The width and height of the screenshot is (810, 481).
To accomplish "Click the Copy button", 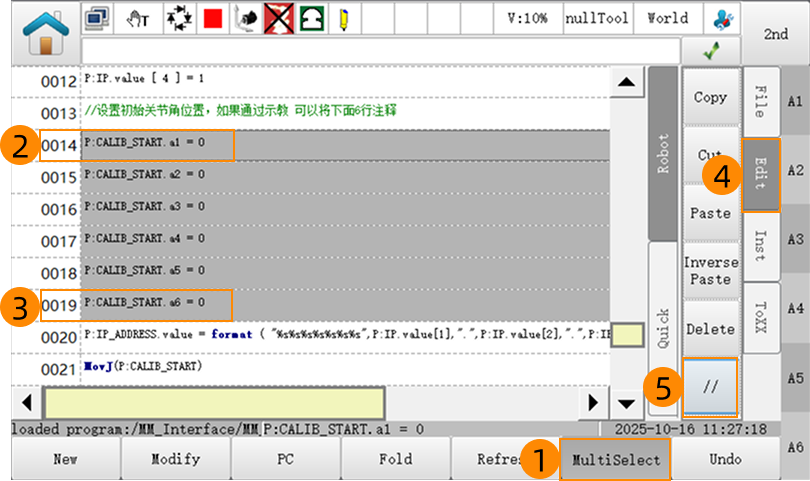I will [x=711, y=97].
